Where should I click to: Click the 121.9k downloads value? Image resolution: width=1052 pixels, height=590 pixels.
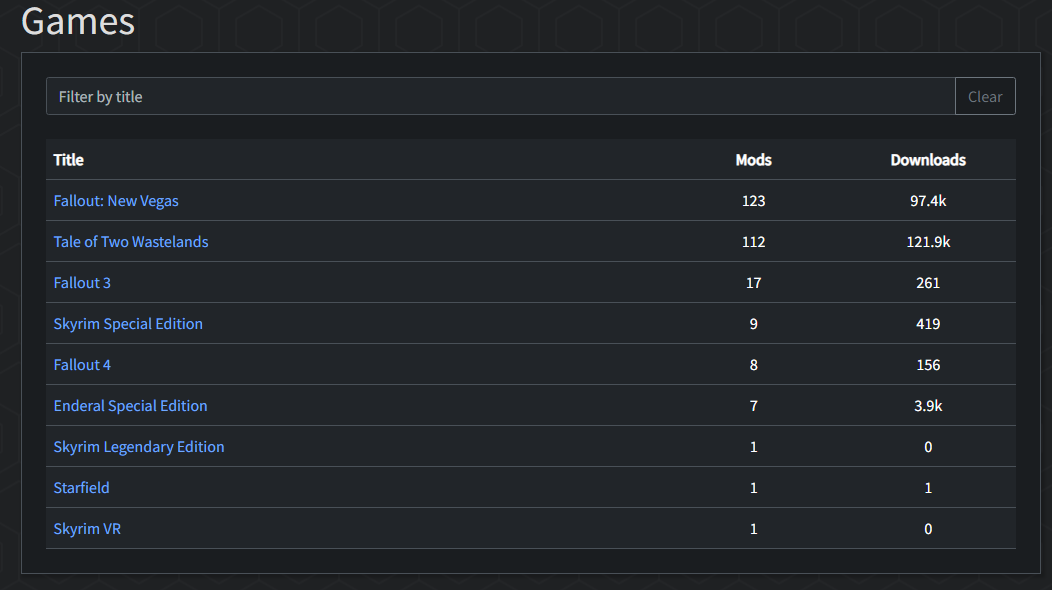point(928,242)
